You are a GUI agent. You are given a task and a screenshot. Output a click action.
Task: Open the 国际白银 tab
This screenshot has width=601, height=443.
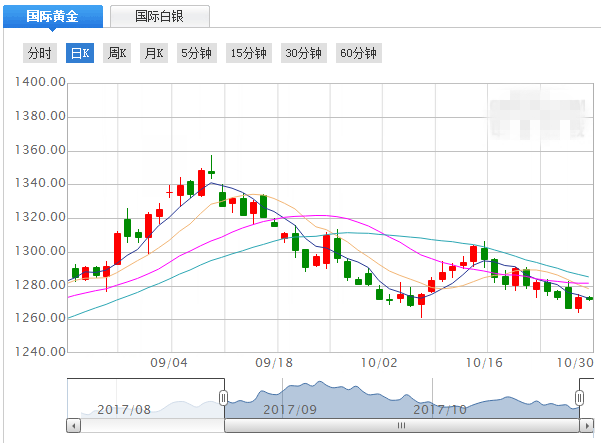[159, 16]
